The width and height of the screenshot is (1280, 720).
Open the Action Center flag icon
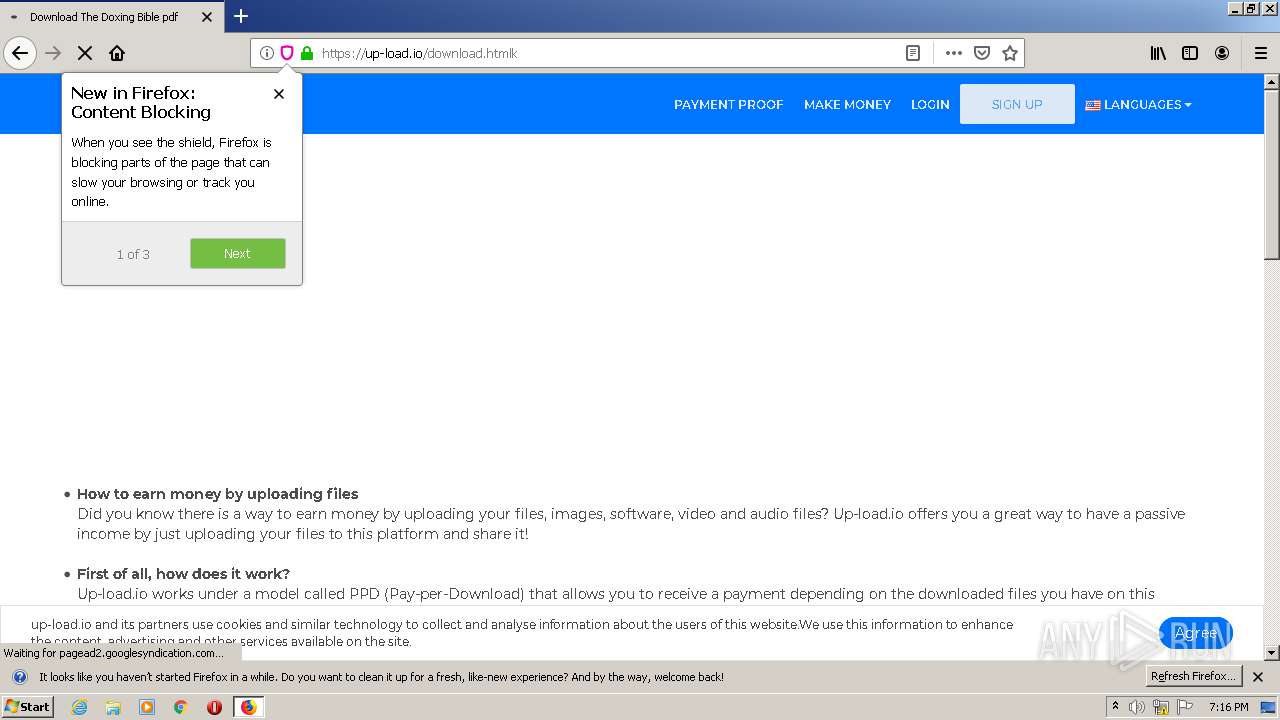click(x=1185, y=707)
